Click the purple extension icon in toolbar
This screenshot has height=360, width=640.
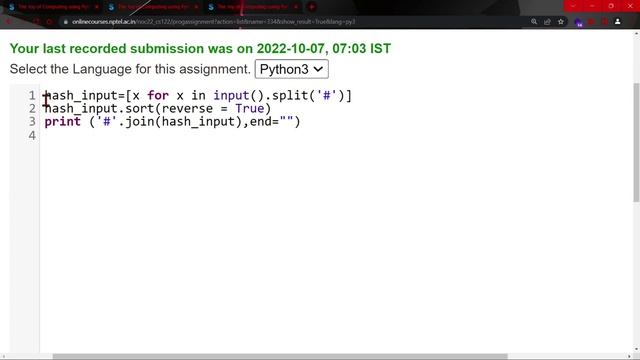click(578, 22)
